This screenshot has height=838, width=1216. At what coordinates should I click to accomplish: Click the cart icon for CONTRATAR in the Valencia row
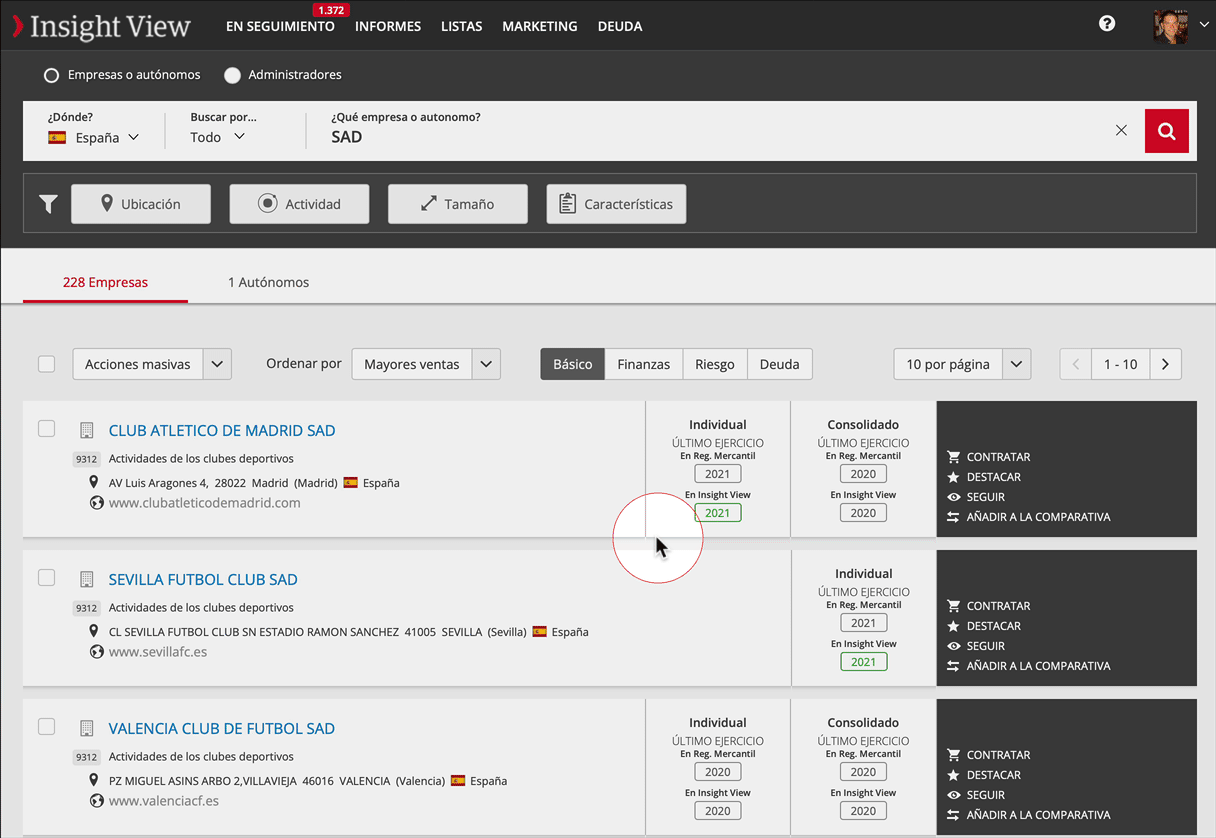953,755
